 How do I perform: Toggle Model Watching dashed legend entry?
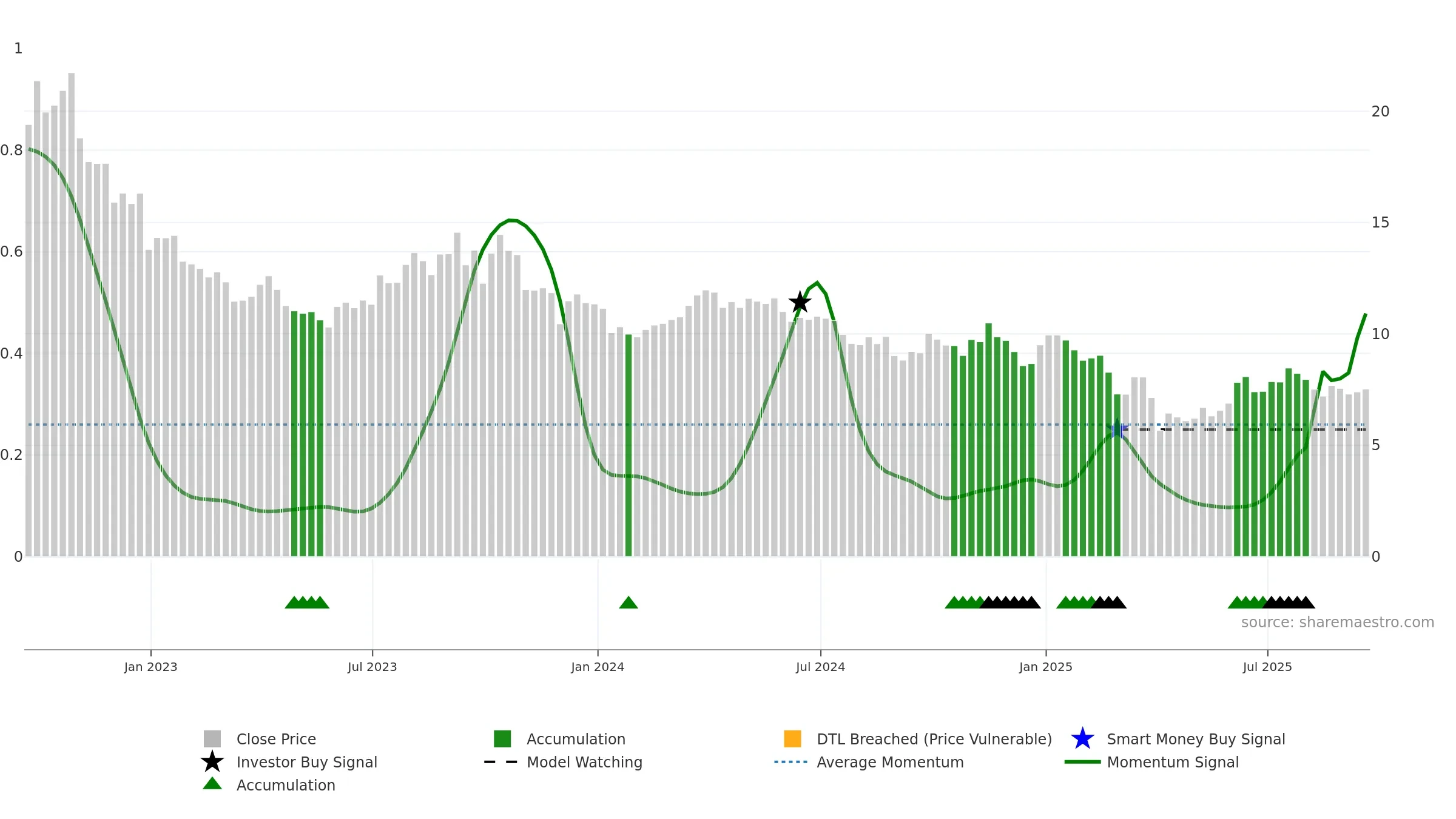pos(501,762)
